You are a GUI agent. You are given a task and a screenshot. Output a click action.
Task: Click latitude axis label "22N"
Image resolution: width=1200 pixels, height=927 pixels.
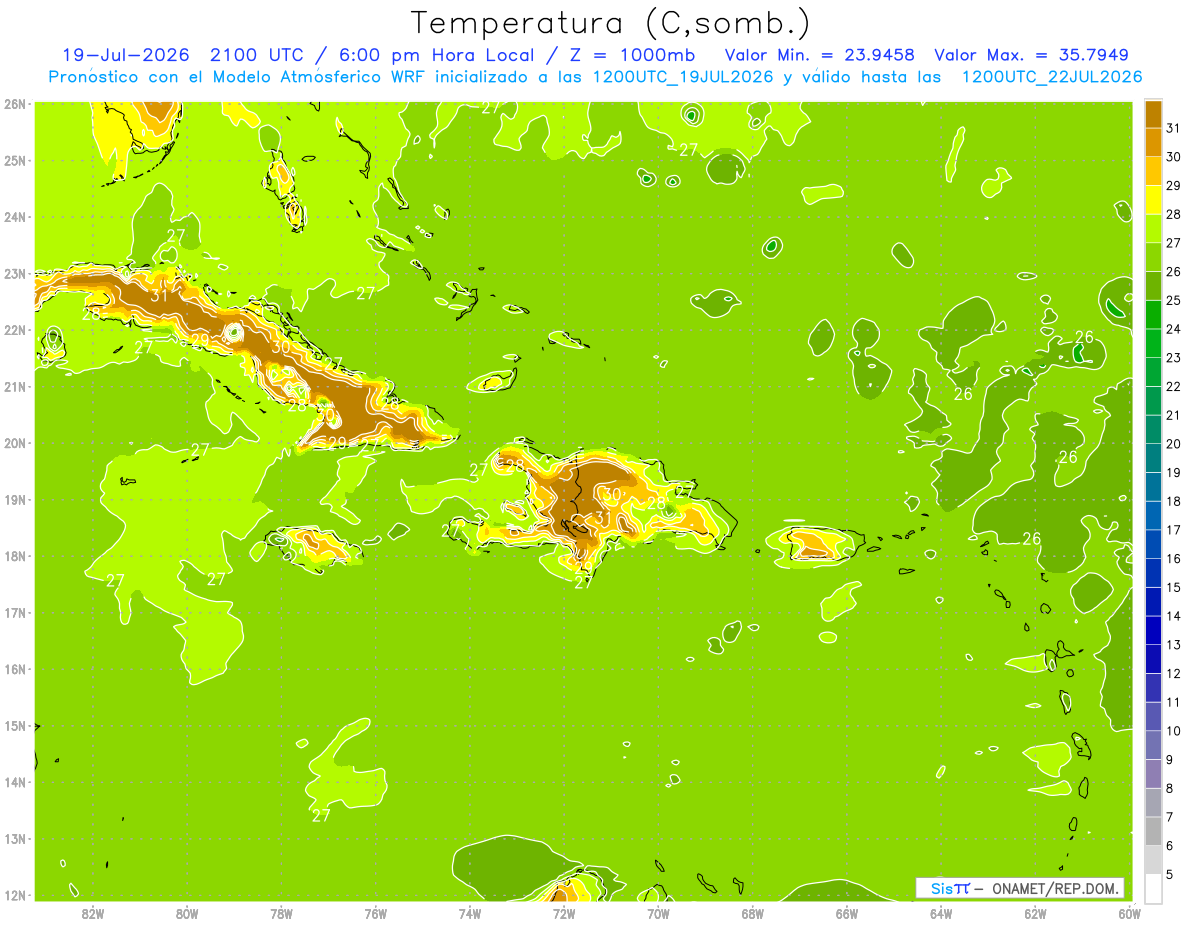point(14,330)
